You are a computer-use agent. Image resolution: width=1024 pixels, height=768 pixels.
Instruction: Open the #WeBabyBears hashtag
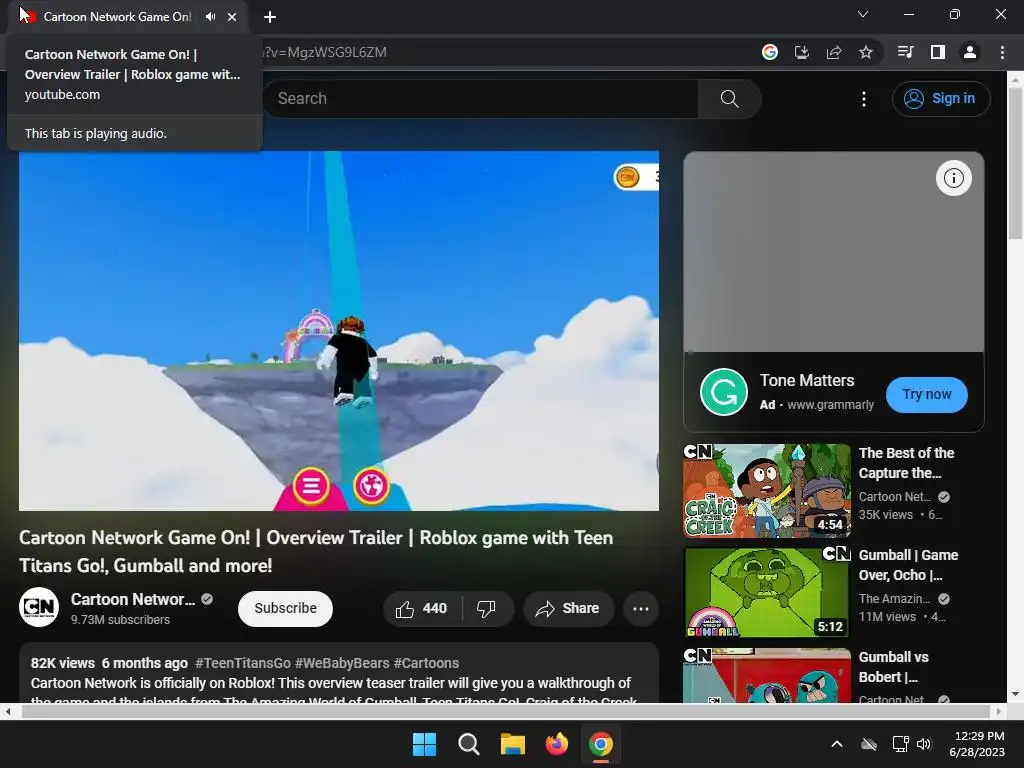tap(342, 663)
